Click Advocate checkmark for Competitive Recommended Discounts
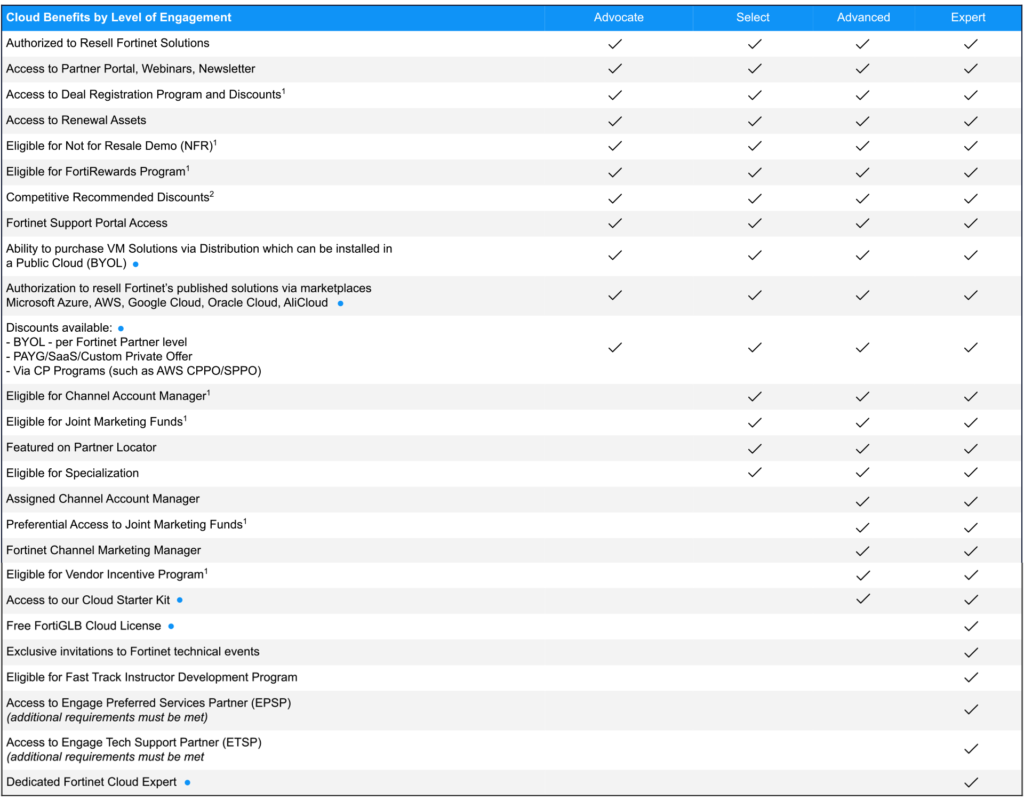The image size is (1024, 800). [615, 198]
